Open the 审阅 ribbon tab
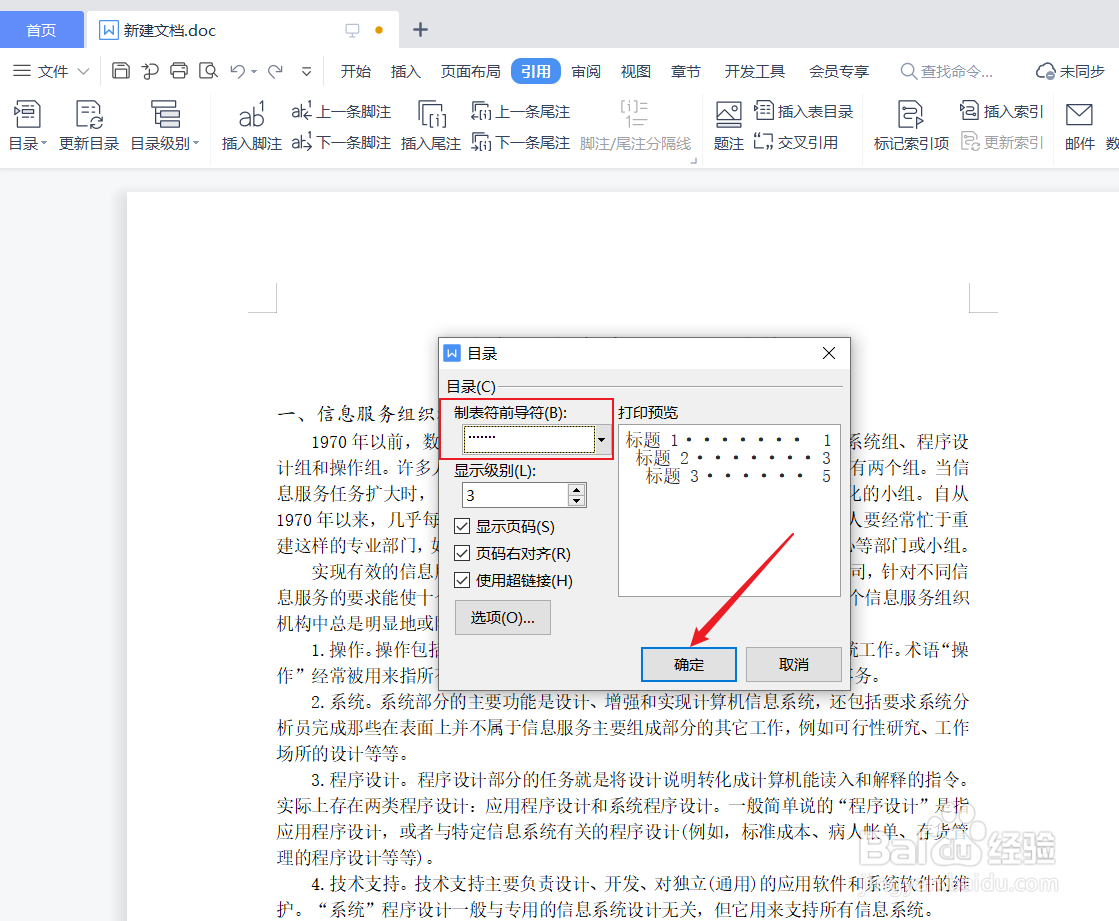The height and width of the screenshot is (921, 1119). pos(586,71)
